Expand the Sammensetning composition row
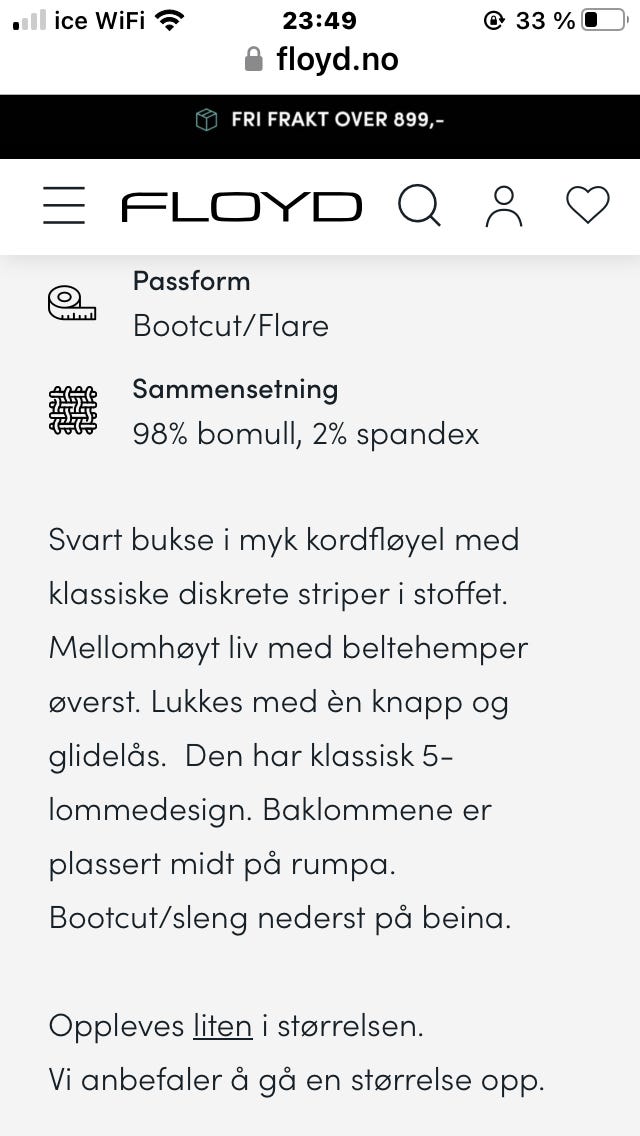Image resolution: width=640 pixels, height=1136 pixels. (x=236, y=389)
